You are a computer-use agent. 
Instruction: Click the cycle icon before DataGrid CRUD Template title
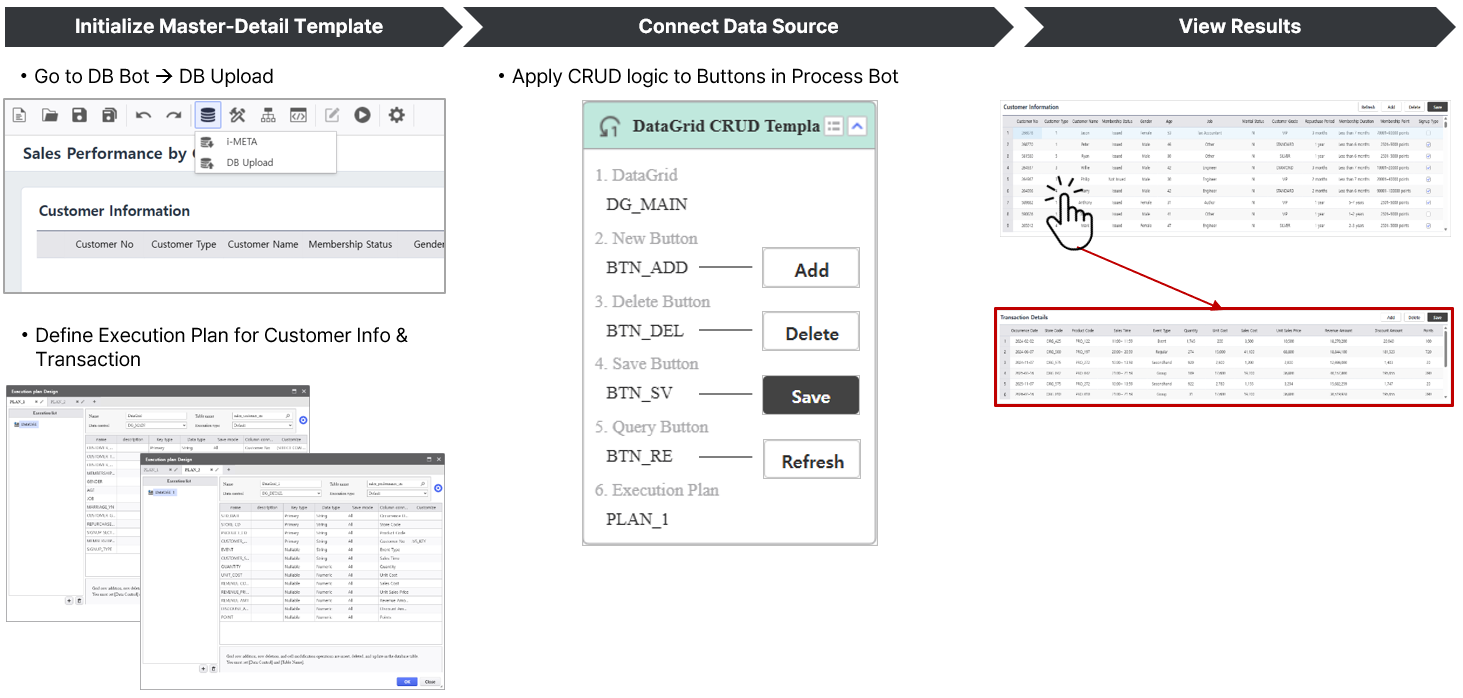coord(609,127)
